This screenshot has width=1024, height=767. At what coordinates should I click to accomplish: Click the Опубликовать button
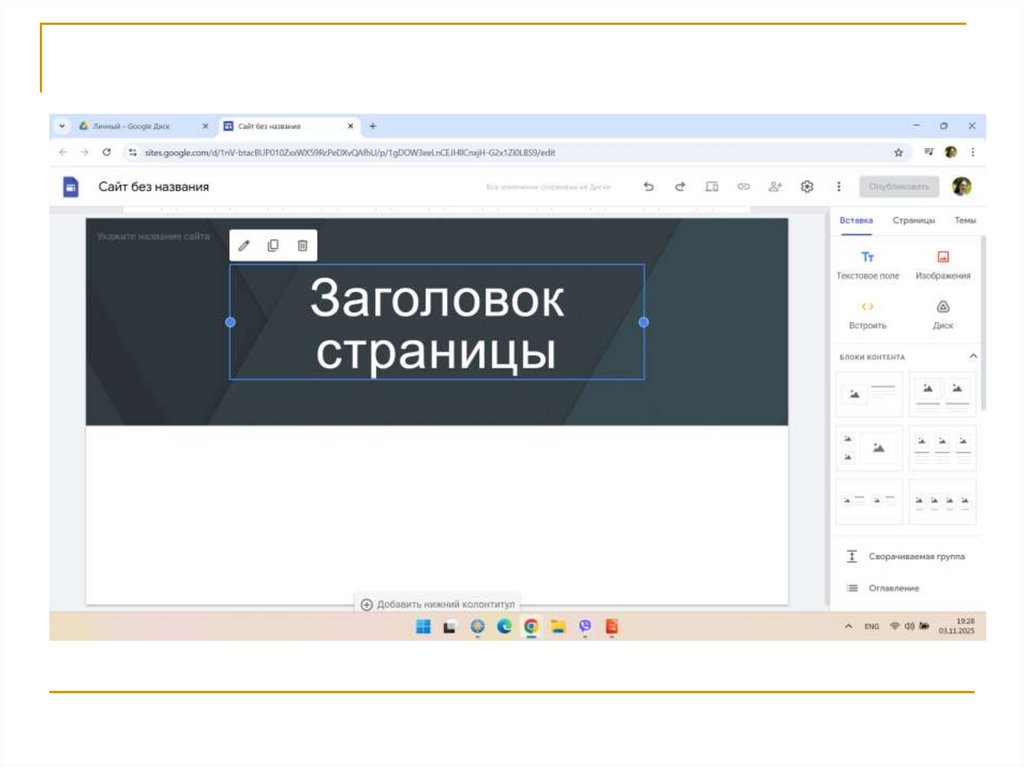[x=899, y=187]
